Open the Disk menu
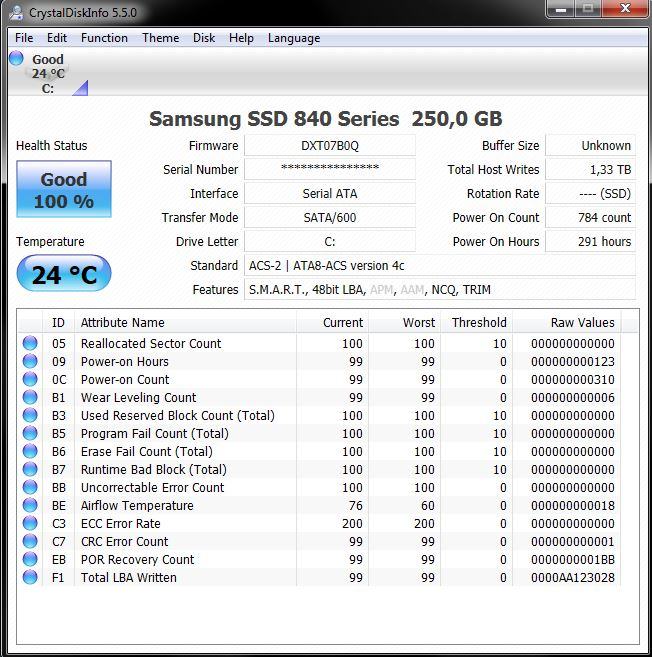This screenshot has height=657, width=652. click(204, 38)
